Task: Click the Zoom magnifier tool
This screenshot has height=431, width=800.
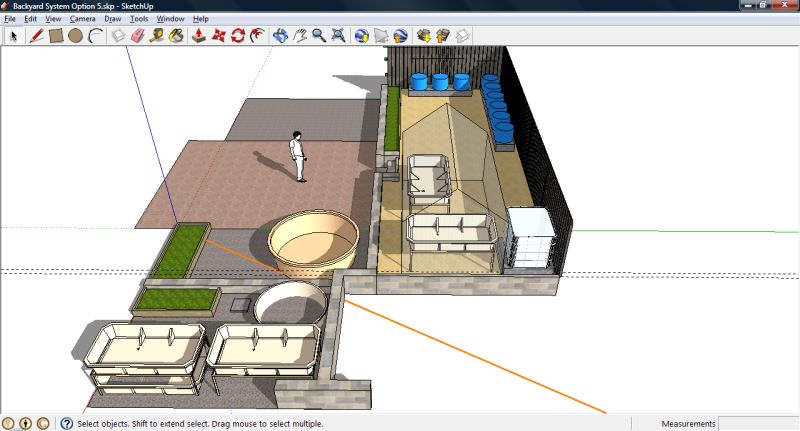Action: (x=319, y=36)
